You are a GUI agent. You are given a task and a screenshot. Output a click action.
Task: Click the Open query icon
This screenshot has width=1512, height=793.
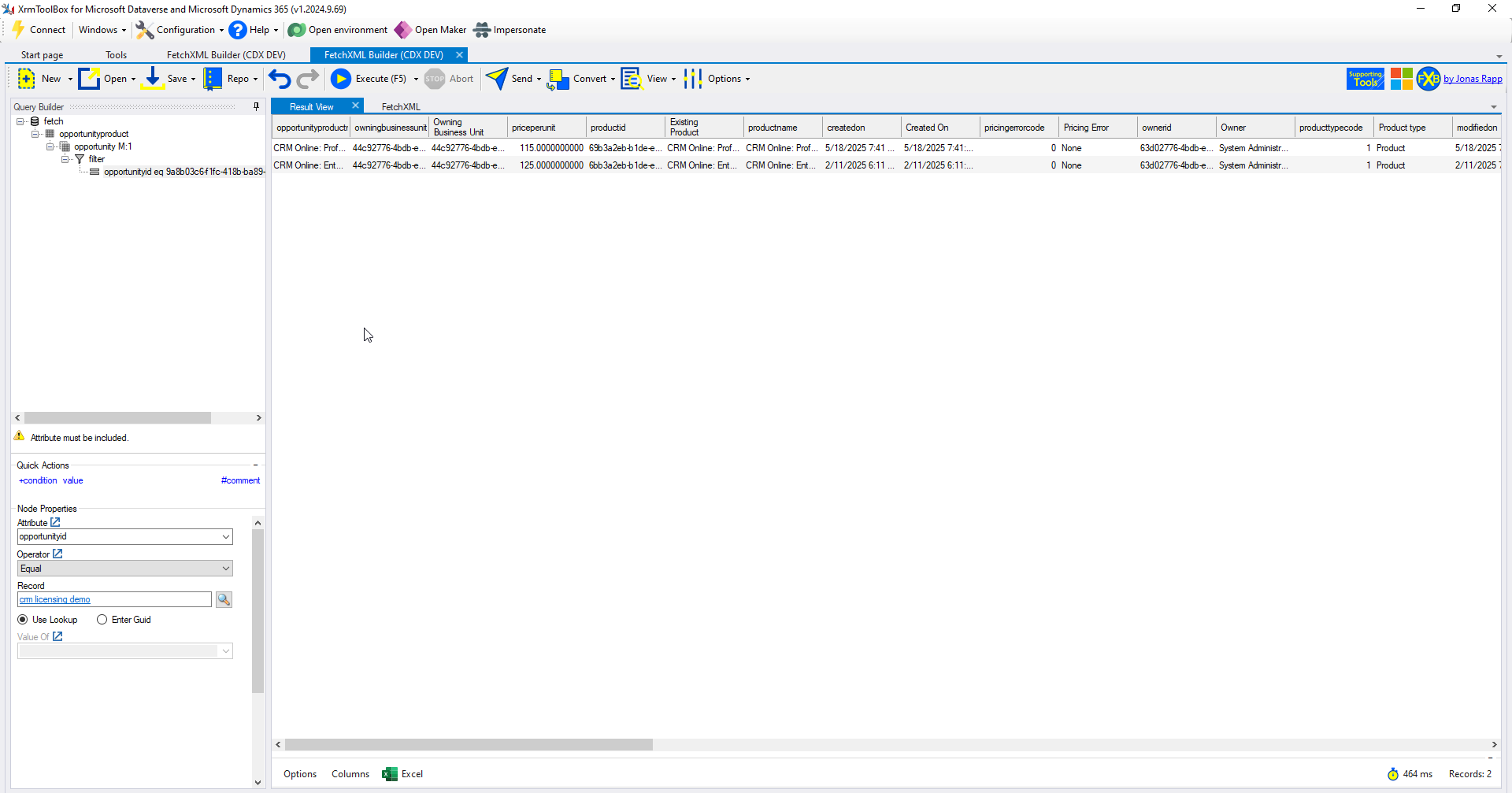(89, 79)
